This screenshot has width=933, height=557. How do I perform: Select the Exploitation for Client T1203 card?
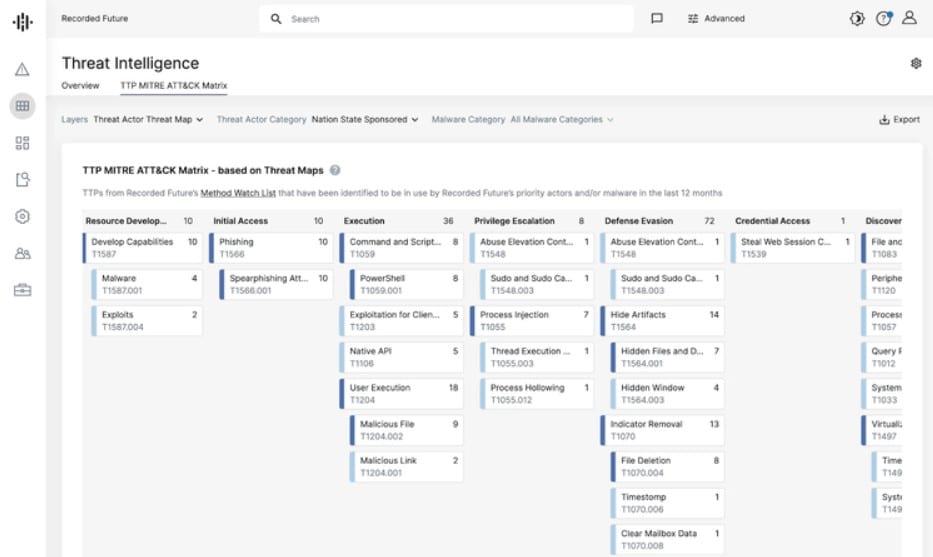(x=402, y=321)
